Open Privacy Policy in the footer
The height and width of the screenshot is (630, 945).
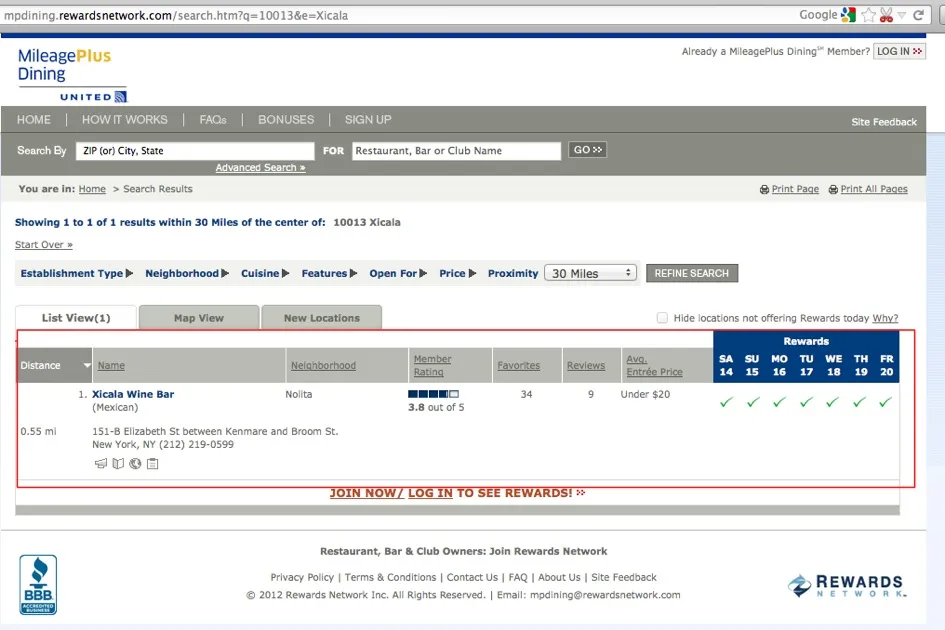302,577
